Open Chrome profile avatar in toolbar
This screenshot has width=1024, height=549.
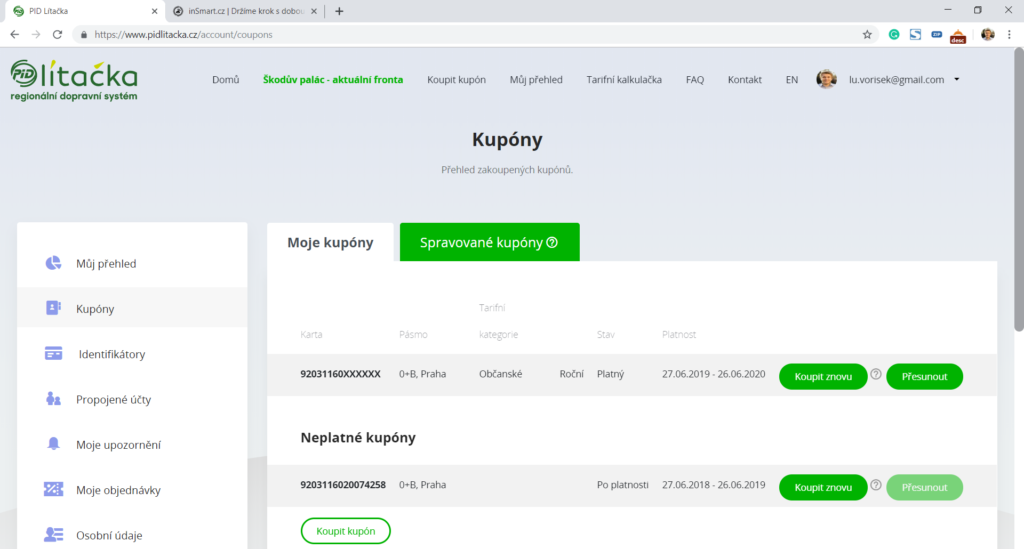(x=987, y=35)
